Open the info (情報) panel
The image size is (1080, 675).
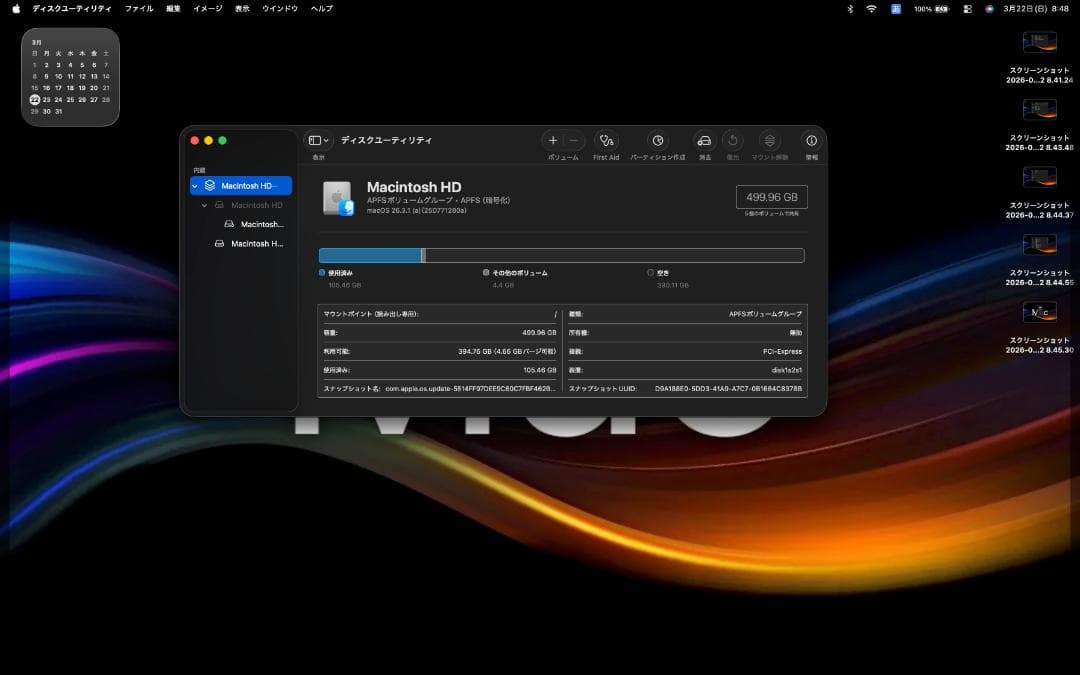tap(811, 141)
